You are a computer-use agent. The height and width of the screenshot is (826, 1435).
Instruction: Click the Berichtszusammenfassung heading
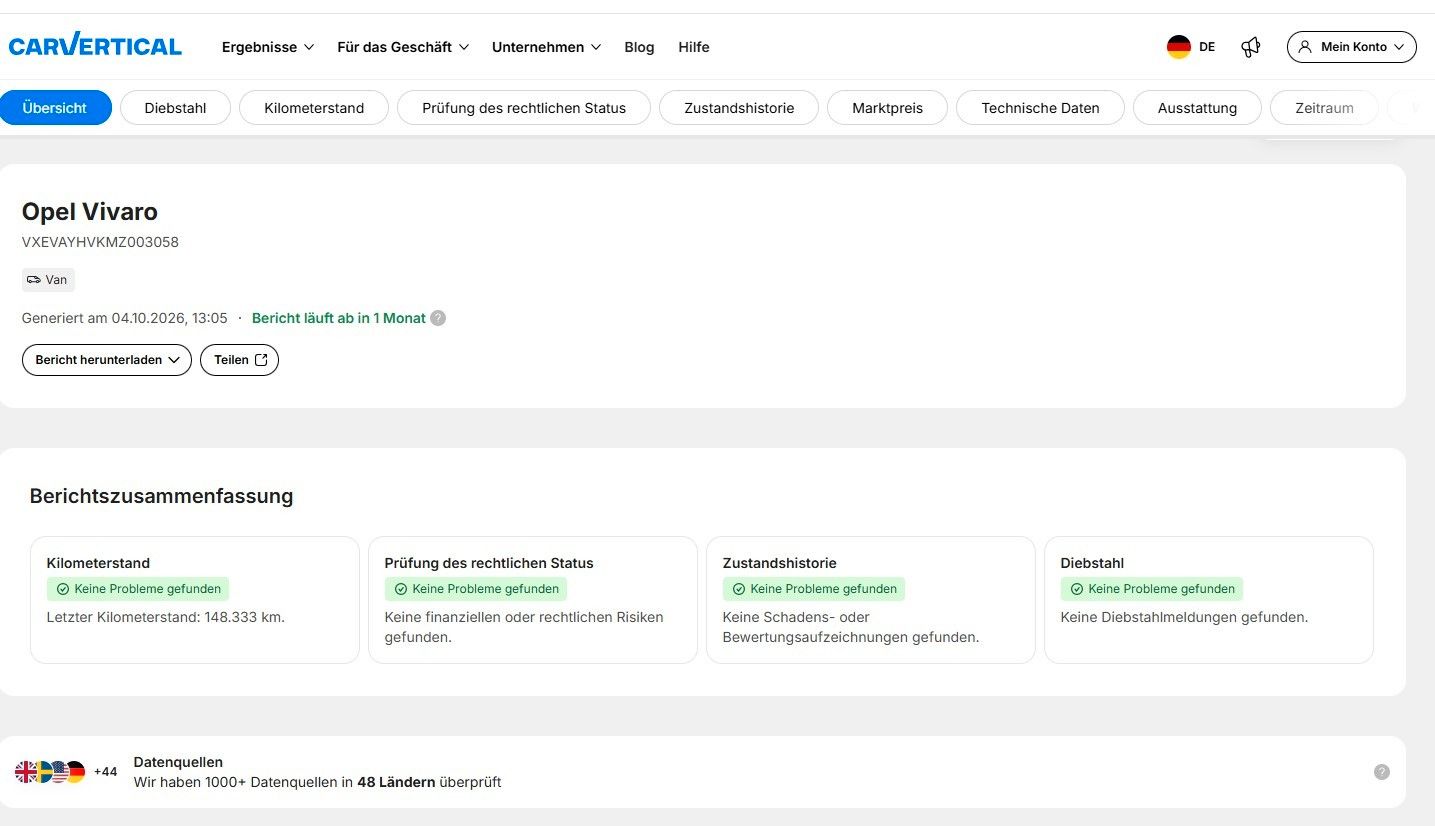[161, 496]
